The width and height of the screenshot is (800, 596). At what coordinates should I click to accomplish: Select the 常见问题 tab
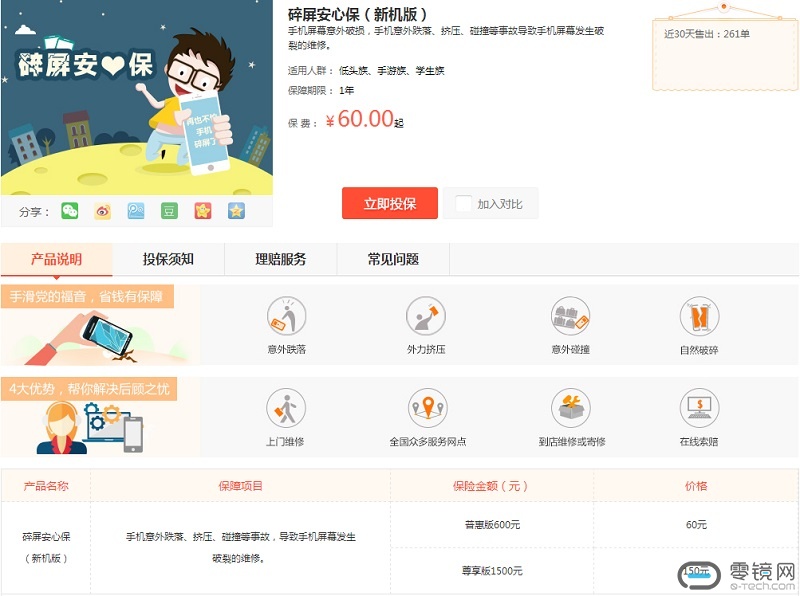pyautogui.click(x=393, y=260)
